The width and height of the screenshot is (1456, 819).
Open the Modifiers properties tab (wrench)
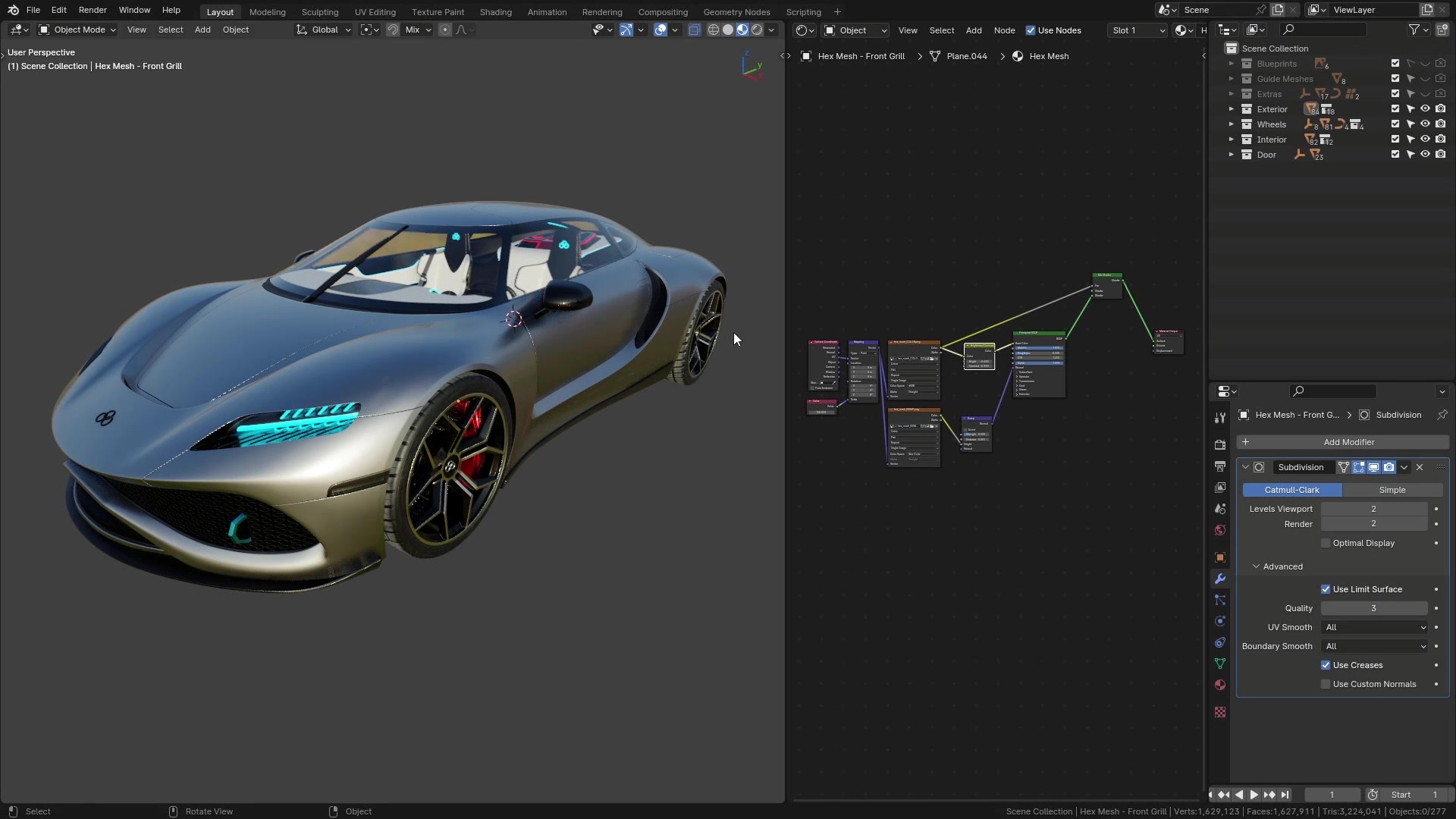coord(1220,579)
